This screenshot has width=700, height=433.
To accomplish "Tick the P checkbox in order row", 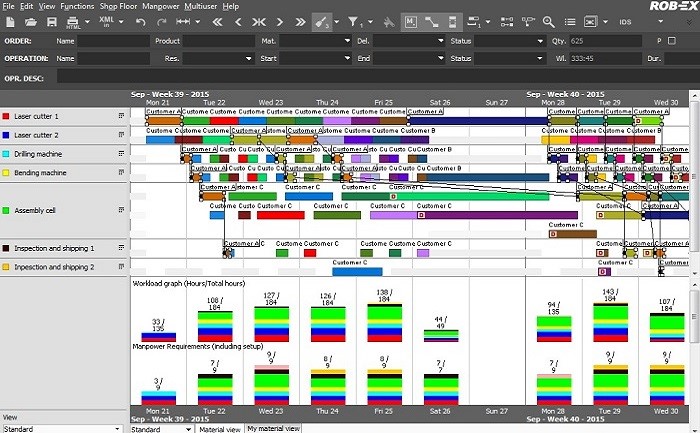I will tap(671, 41).
